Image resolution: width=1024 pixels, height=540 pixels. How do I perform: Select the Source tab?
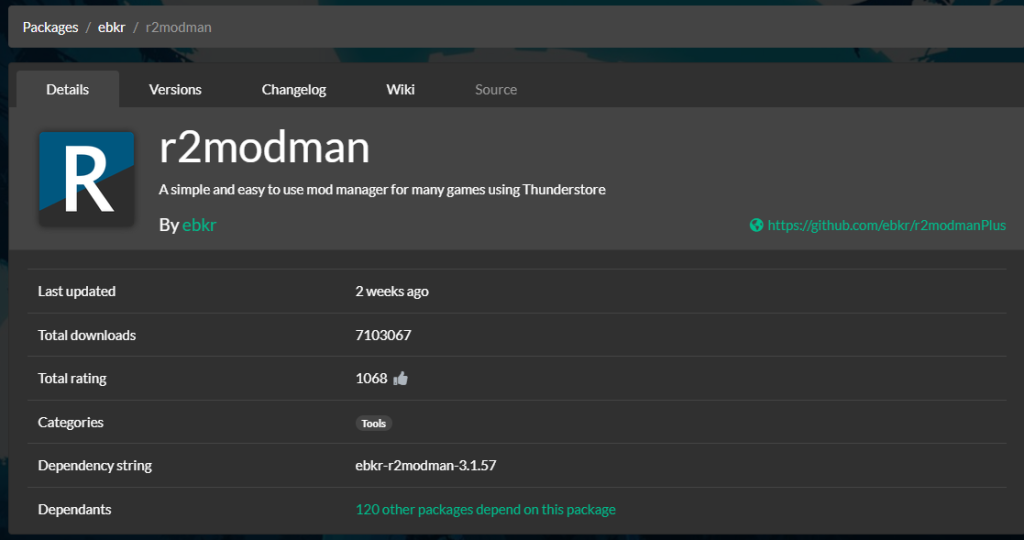click(496, 89)
